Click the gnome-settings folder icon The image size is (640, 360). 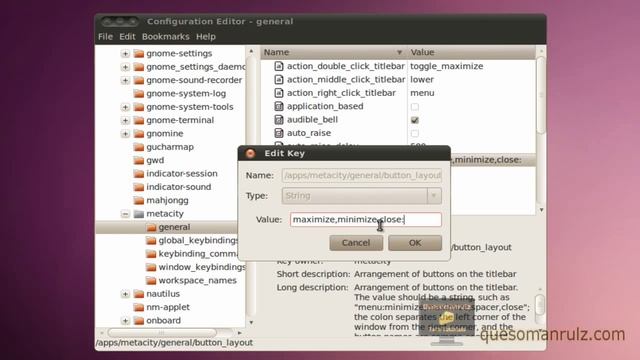139,53
